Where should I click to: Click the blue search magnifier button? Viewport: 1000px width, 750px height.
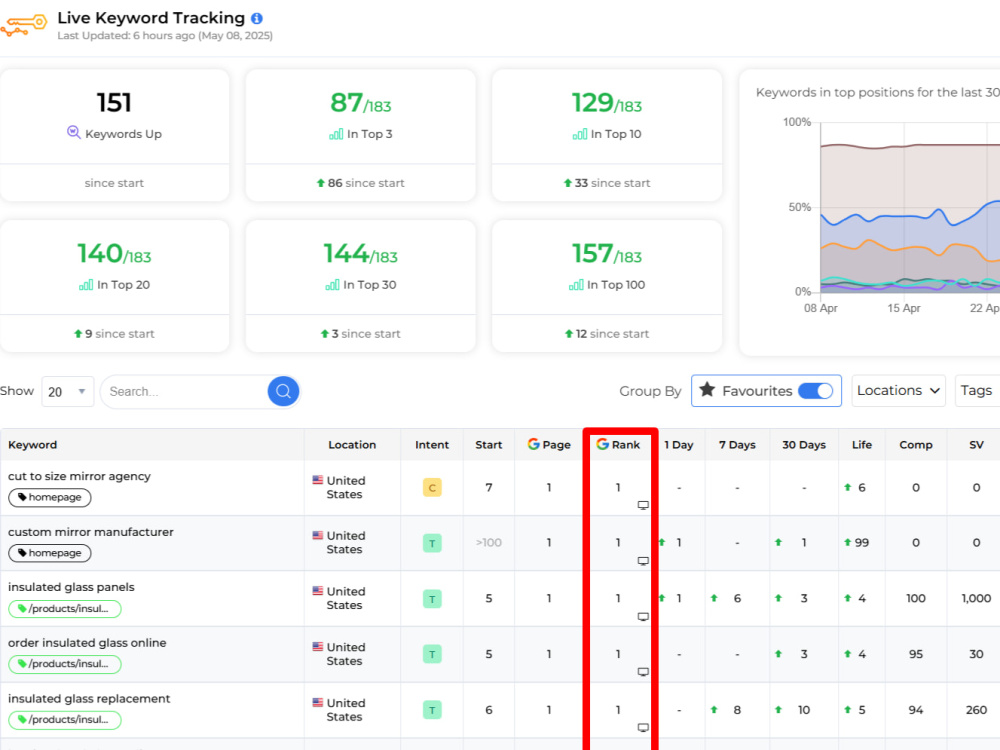(283, 391)
